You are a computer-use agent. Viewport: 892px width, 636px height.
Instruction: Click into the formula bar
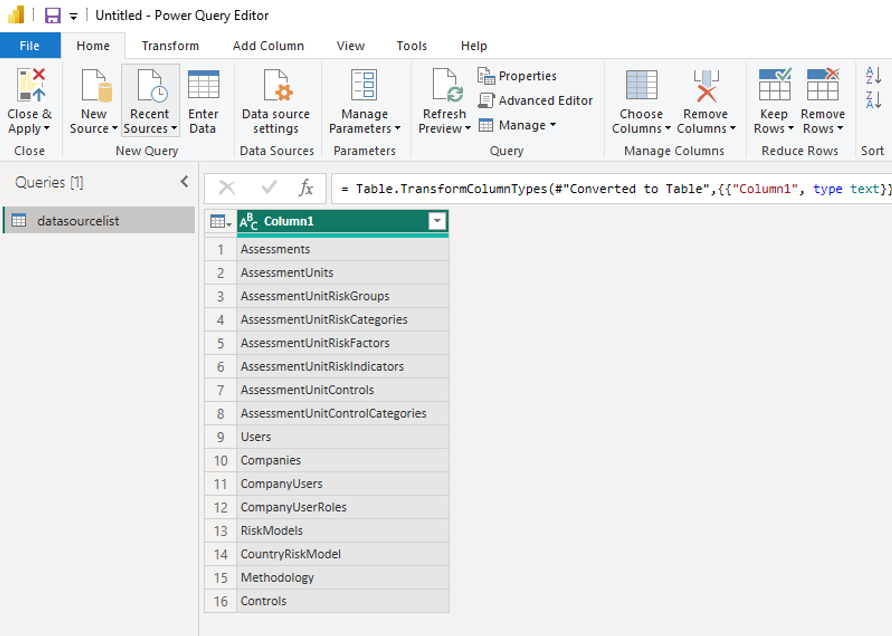click(611, 188)
